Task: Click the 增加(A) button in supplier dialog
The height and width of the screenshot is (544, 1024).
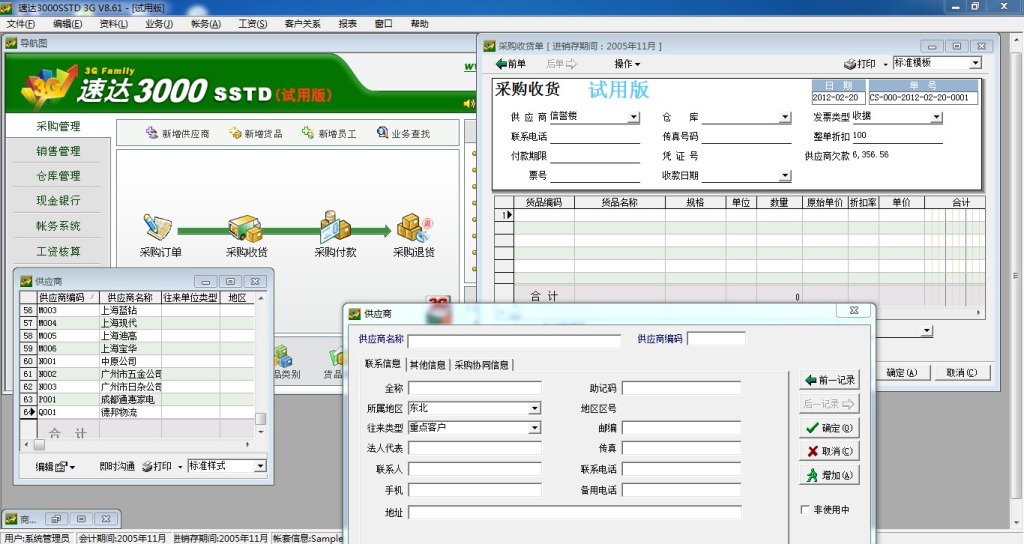Action: (829, 475)
